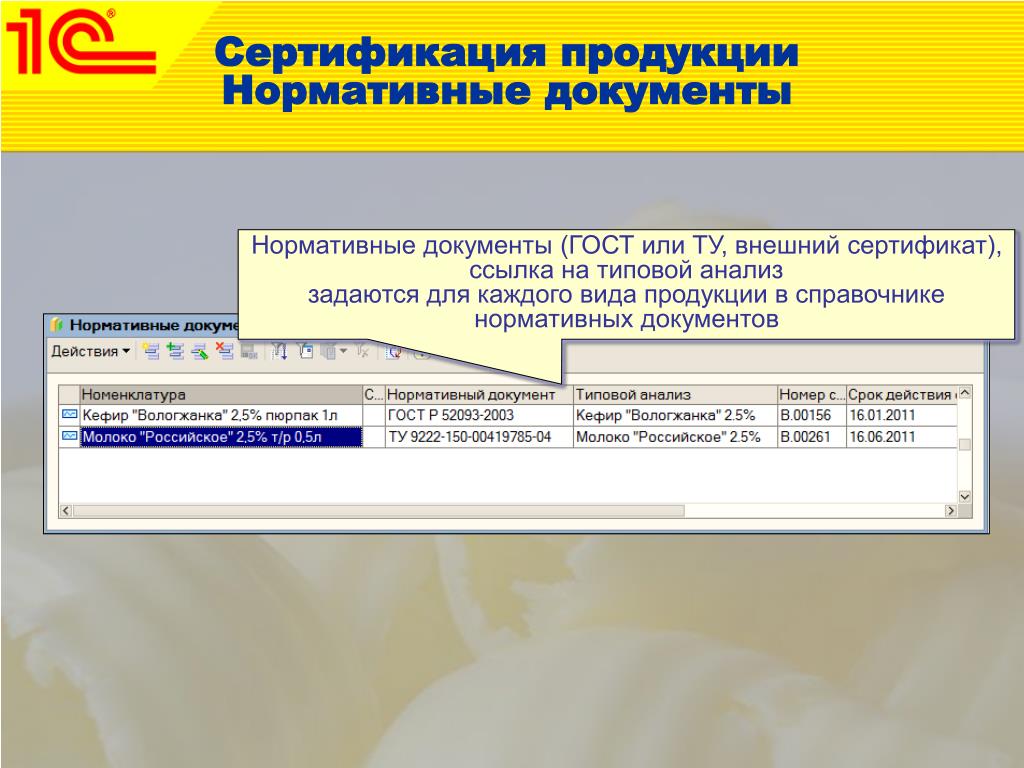Click the Типовой анализ column header
Image resolution: width=1024 pixels, height=768 pixels.
[675, 394]
